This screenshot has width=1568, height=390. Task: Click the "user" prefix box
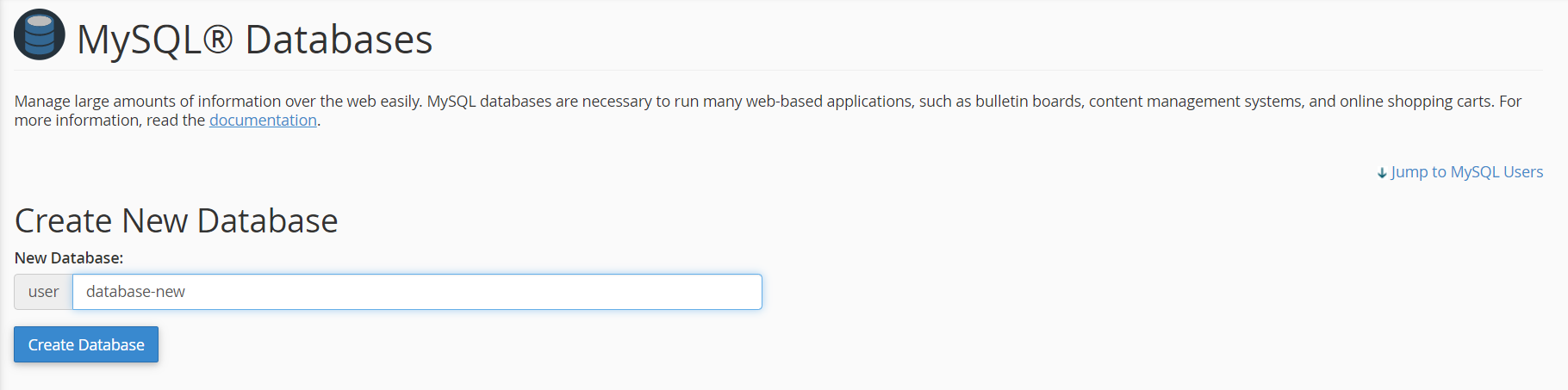[x=43, y=292]
